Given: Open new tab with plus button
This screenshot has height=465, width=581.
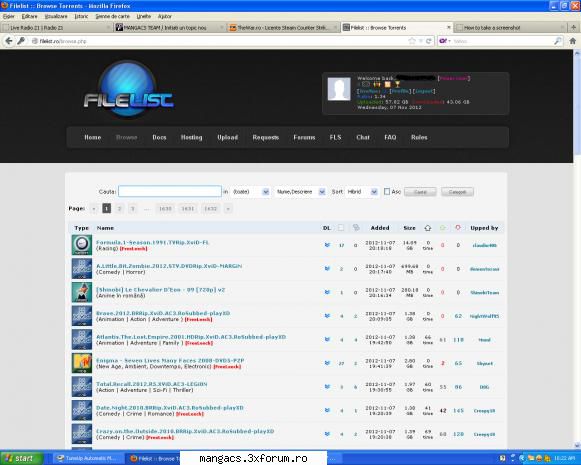Looking at the screenshot, I should (574, 27).
